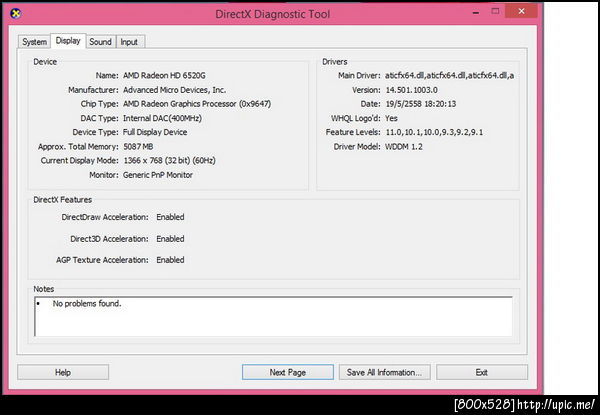Click the driver date '19/5/2558 18:20:13'
600x415 pixels.
tap(421, 104)
